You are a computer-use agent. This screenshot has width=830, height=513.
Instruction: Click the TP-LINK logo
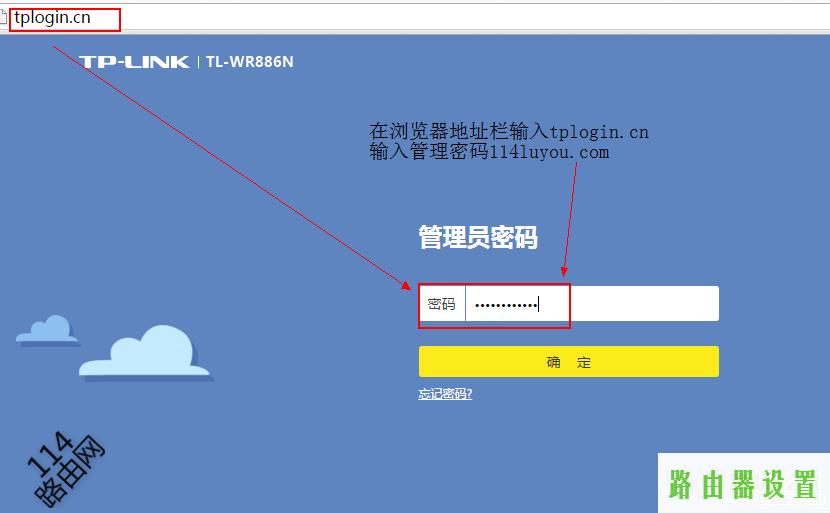point(134,62)
